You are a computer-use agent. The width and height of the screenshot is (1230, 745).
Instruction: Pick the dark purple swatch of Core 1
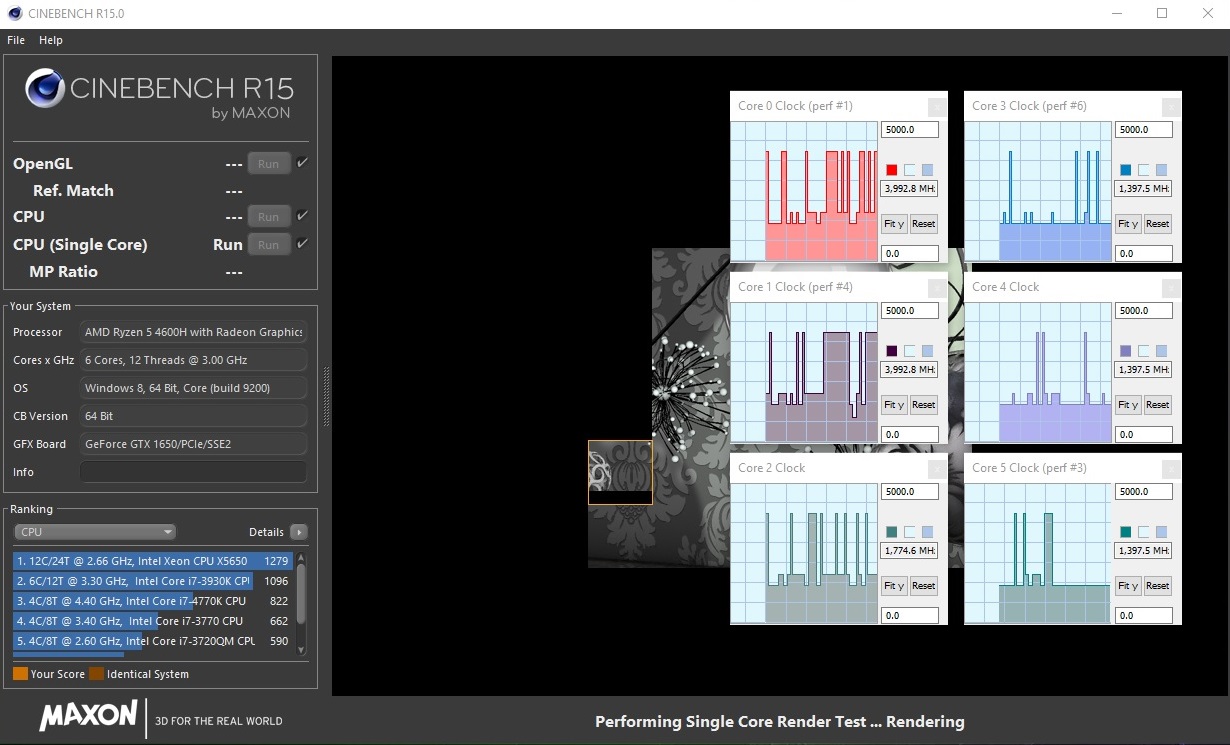(x=892, y=351)
